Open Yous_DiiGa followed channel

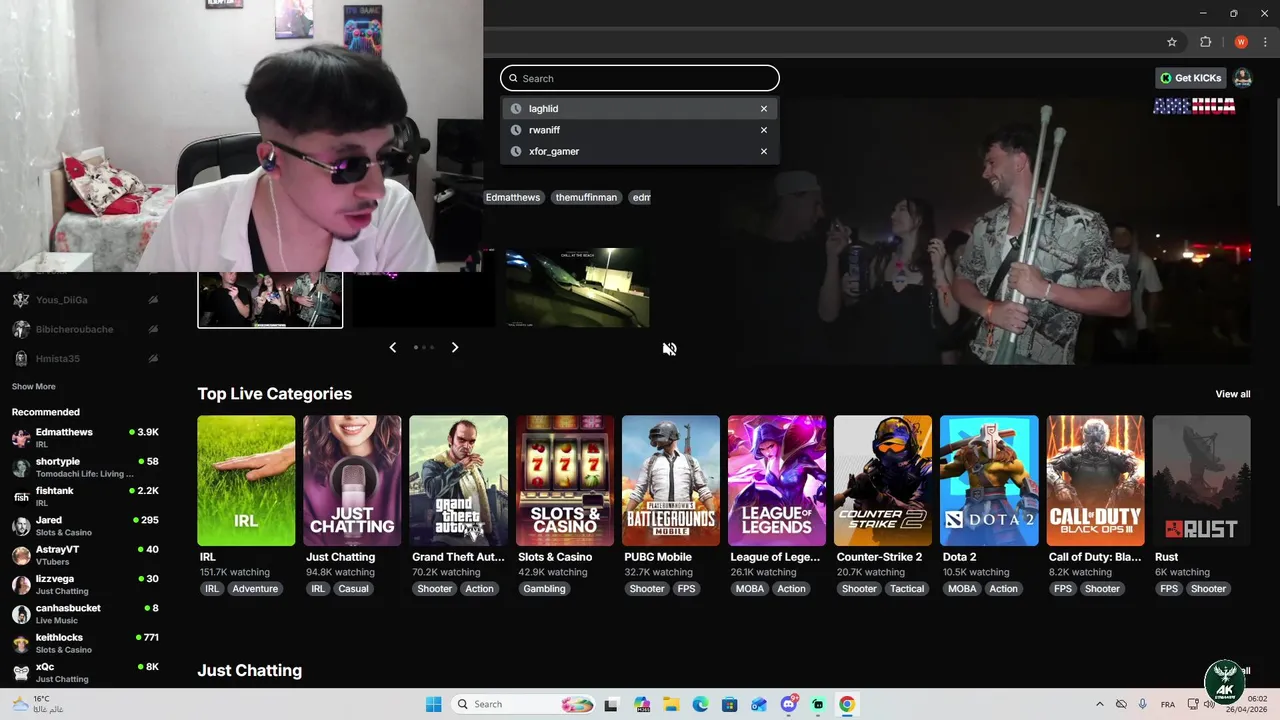coord(85,300)
